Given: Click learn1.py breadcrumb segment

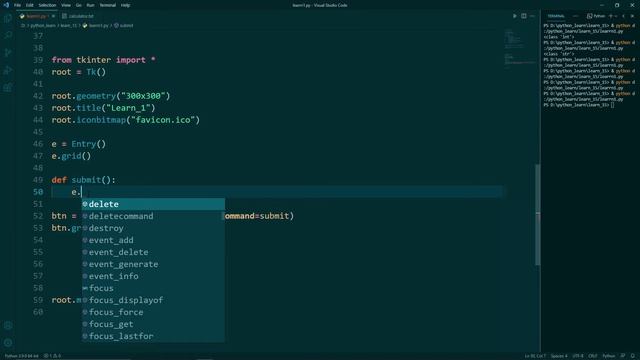Looking at the screenshot, I should [x=99, y=25].
